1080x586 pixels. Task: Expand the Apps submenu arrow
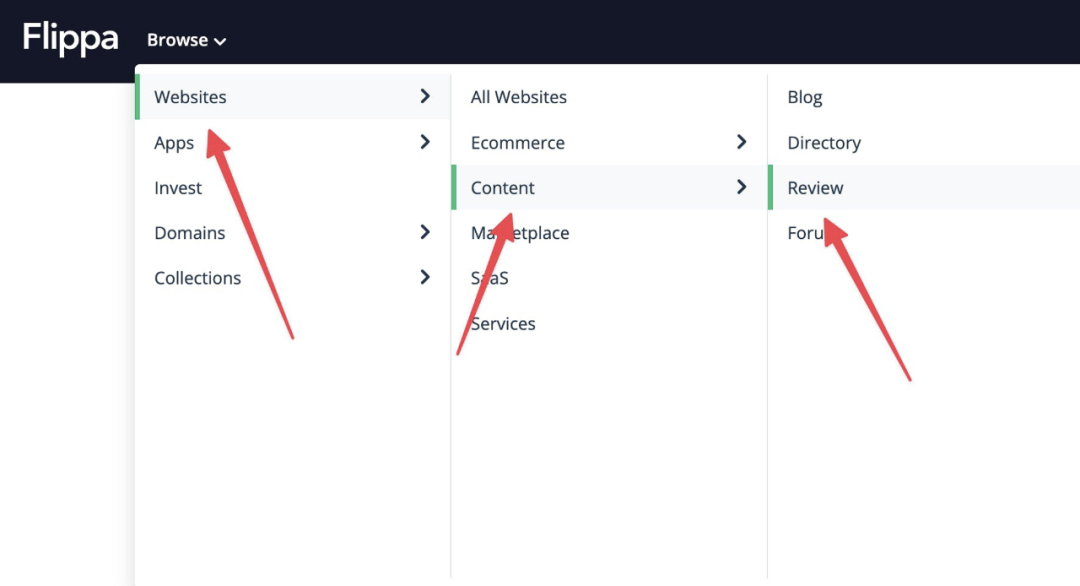coord(425,142)
